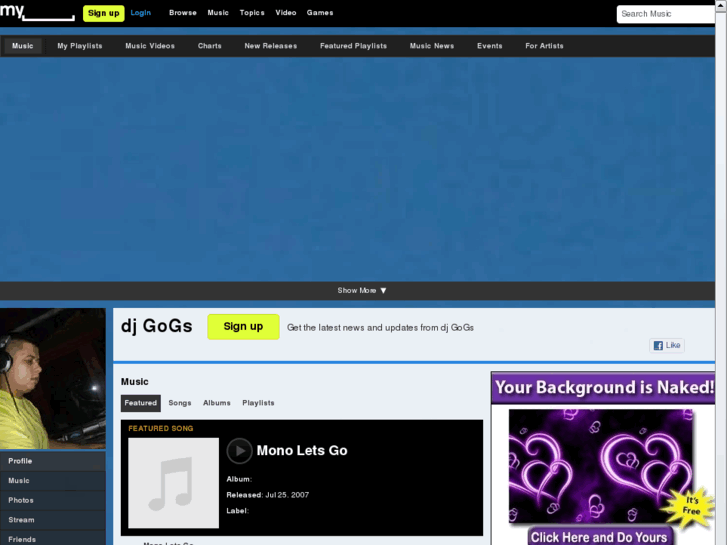Click the scrollbar up arrow

pyautogui.click(x=721, y=4)
